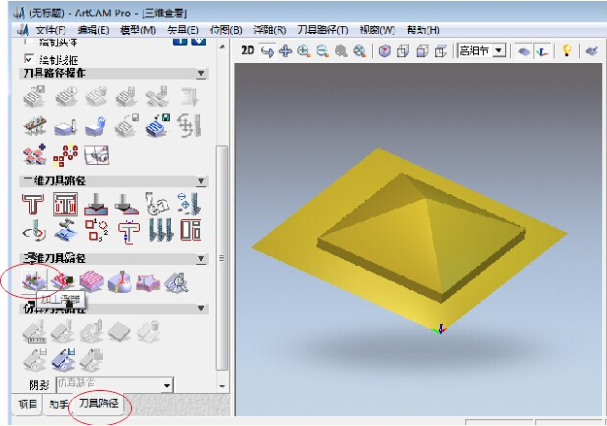The image size is (607, 426).
Task: Select the pan view cross-arrow tool
Action: tap(285, 51)
